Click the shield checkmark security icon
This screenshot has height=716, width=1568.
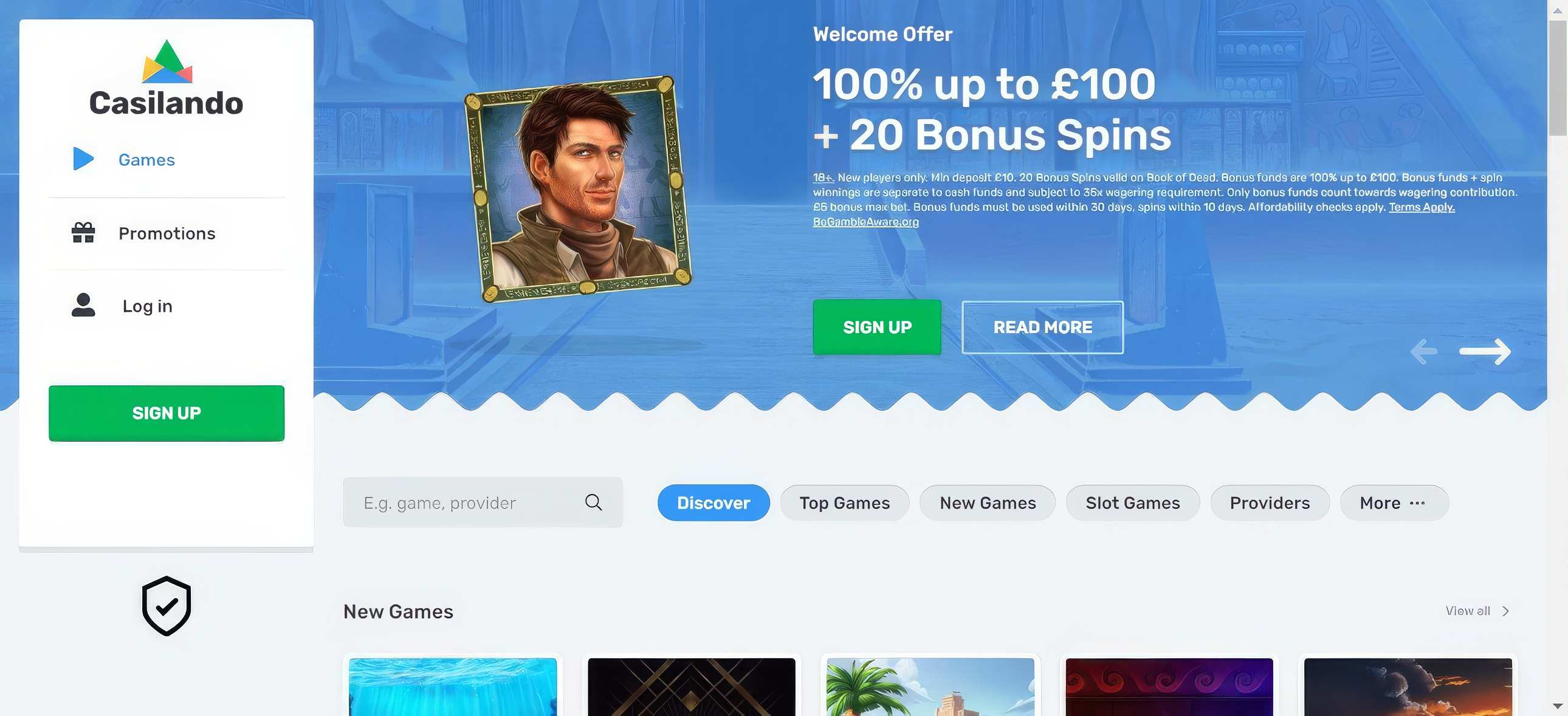[x=166, y=606]
